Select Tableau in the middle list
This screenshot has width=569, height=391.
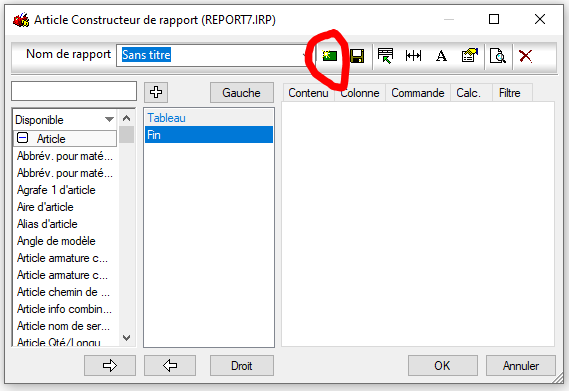click(x=209, y=118)
